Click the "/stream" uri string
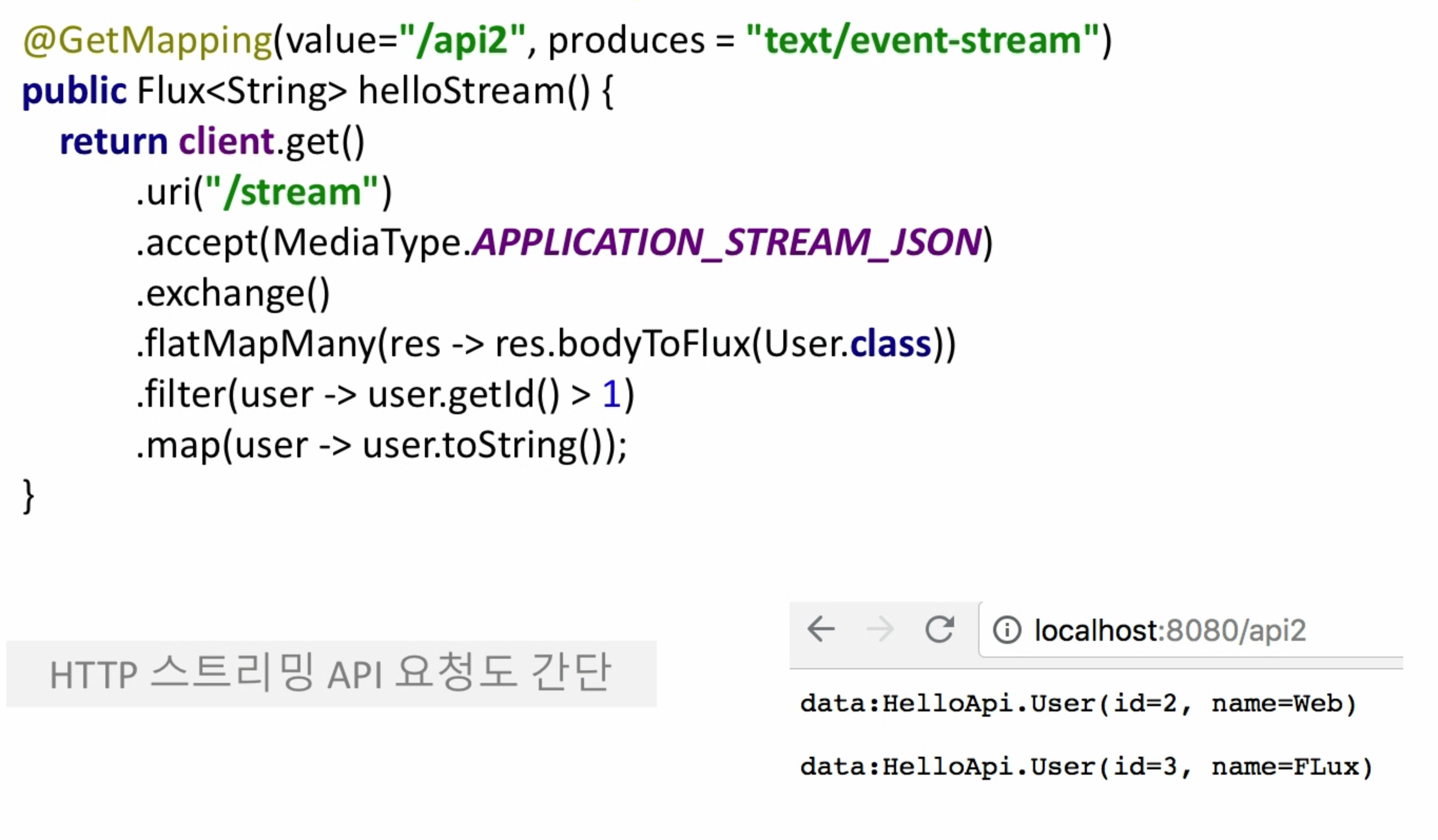The image size is (1438, 840). click(292, 192)
